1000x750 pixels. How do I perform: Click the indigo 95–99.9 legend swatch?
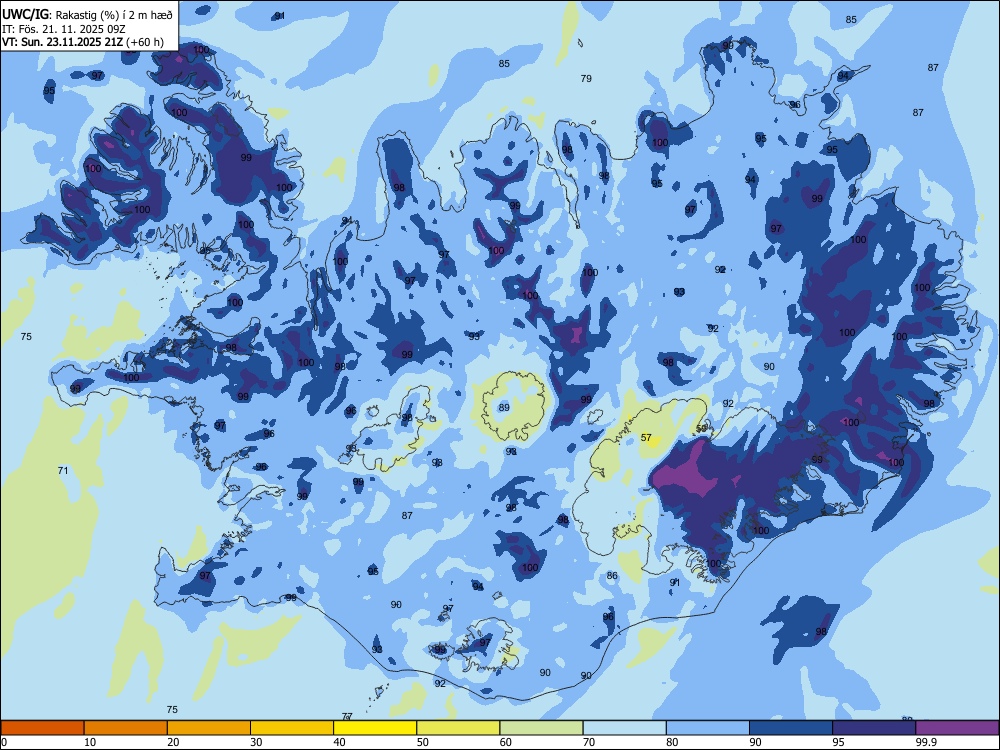(x=874, y=728)
